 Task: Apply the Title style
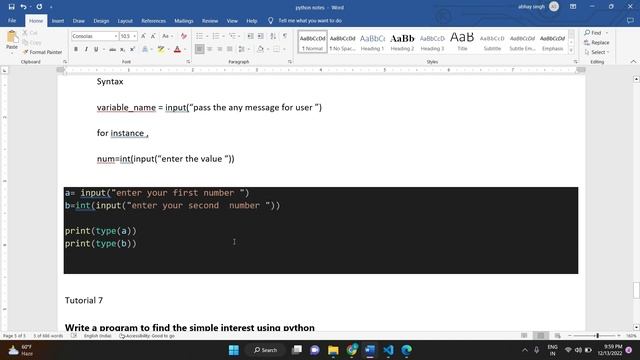click(x=462, y=42)
